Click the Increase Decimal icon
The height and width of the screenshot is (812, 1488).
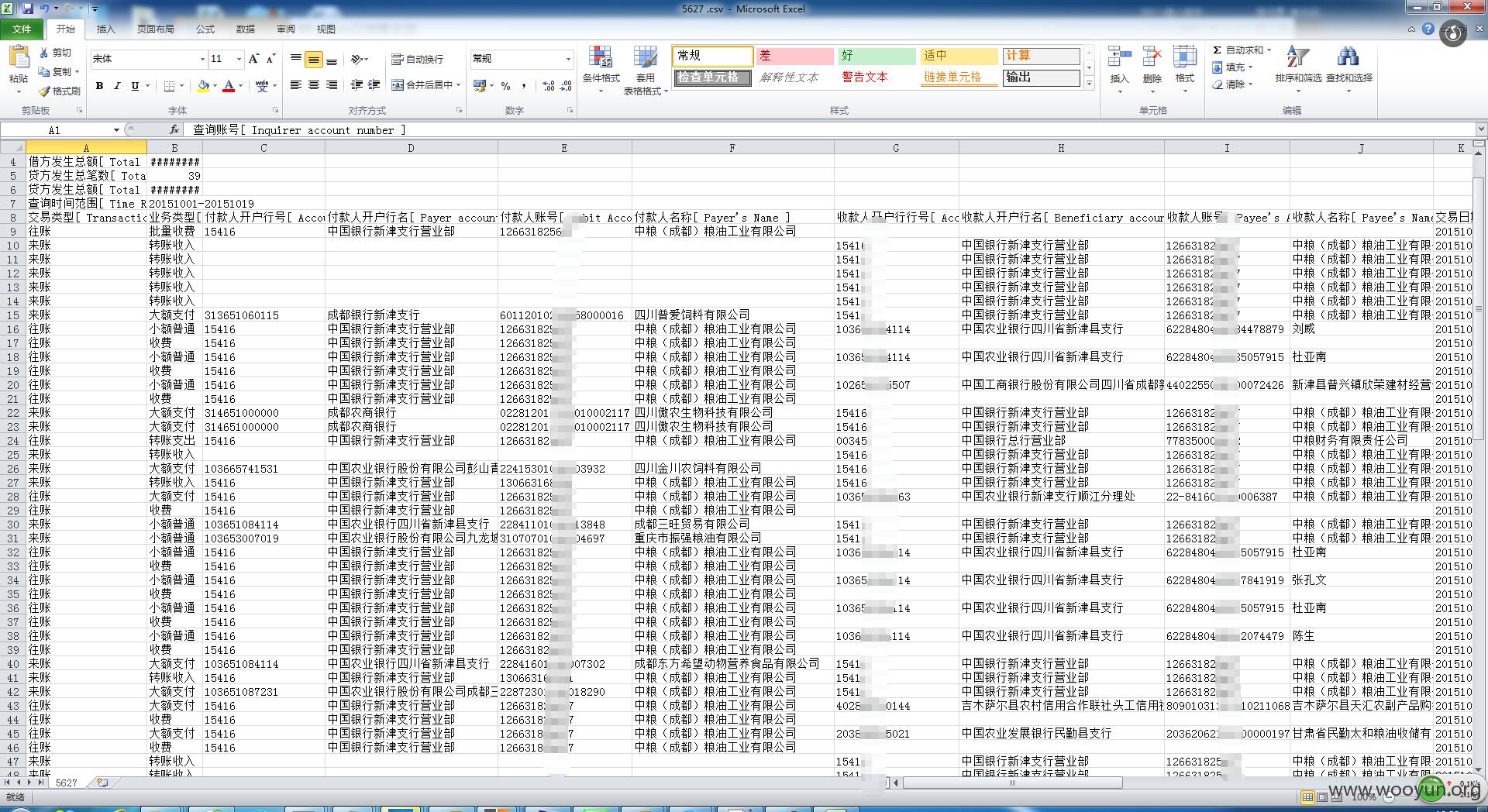(549, 86)
